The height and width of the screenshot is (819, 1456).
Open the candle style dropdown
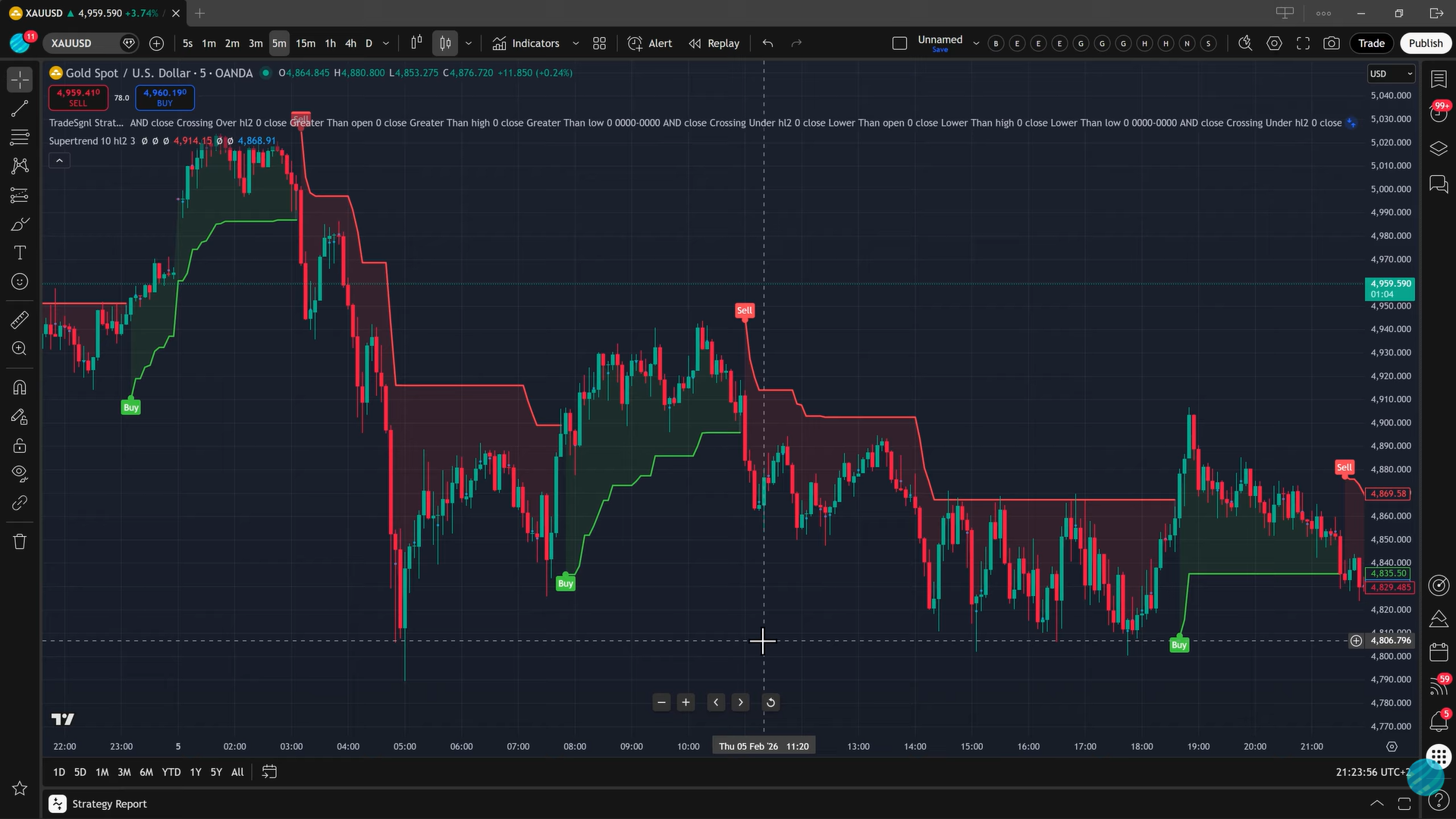(468, 43)
